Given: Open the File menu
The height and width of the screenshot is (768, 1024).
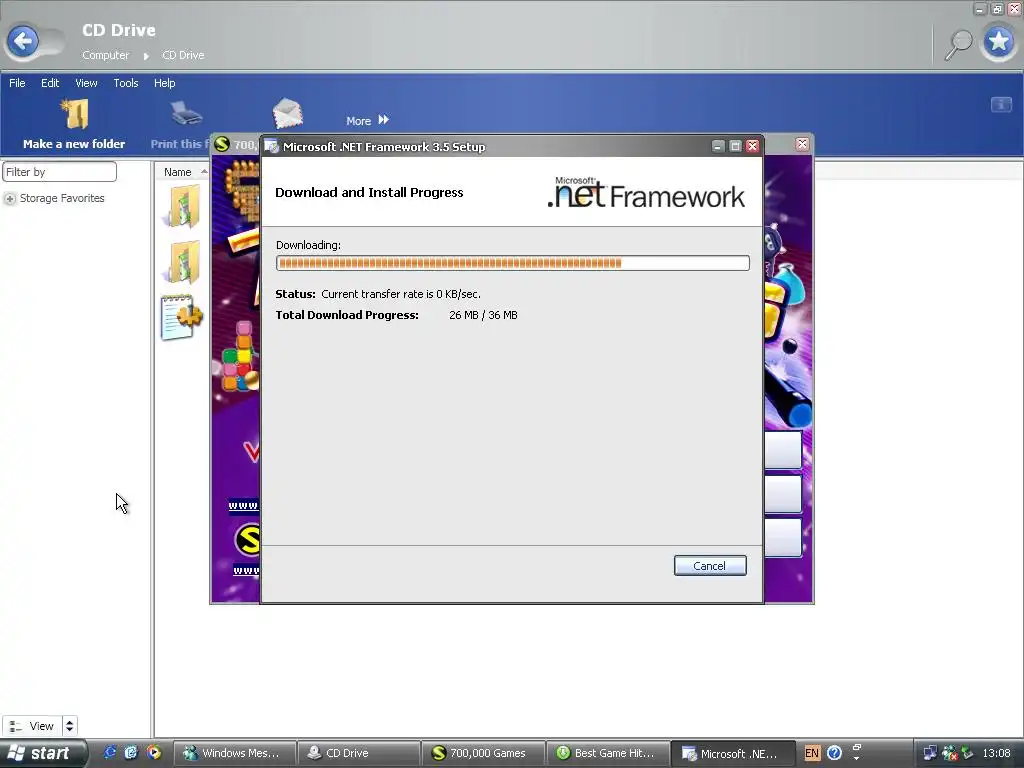Looking at the screenshot, I should point(17,83).
